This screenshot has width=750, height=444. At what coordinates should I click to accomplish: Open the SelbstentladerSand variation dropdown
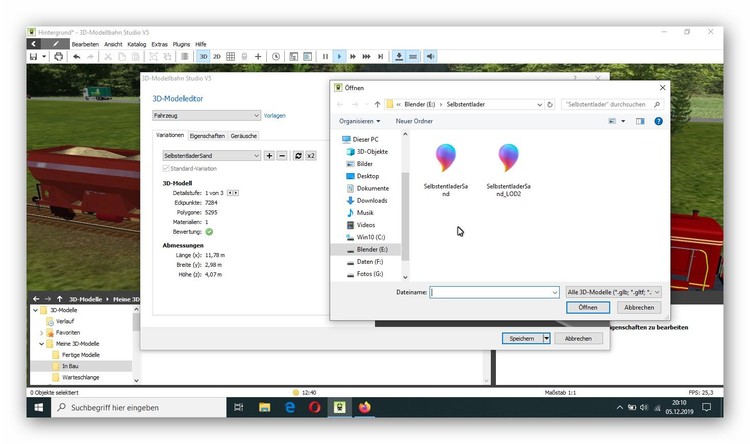tap(212, 156)
